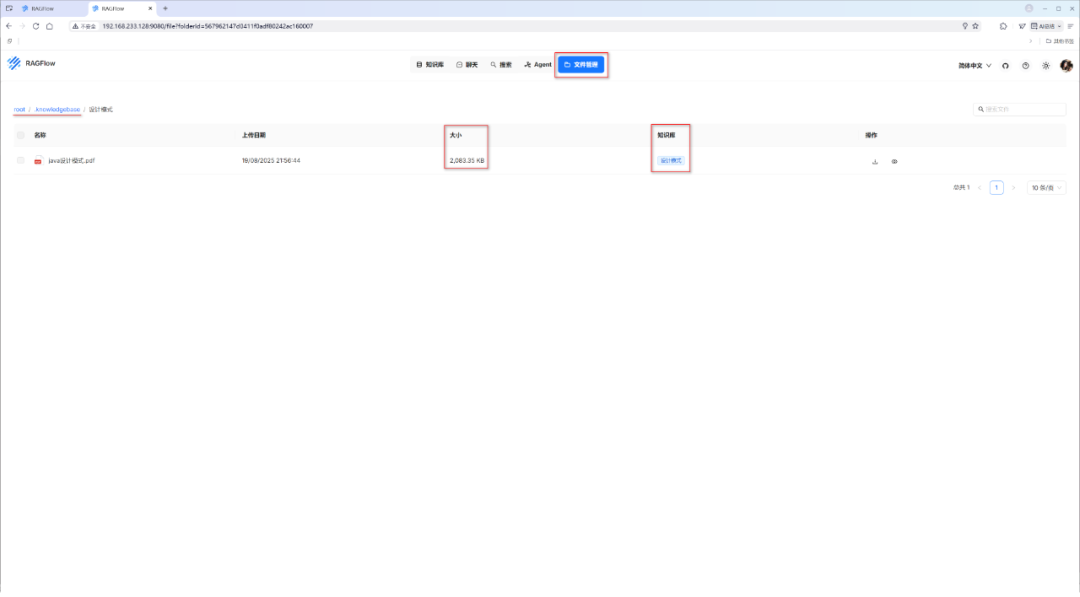1080x597 pixels.
Task: Go to pagination page 1
Action: [996, 187]
